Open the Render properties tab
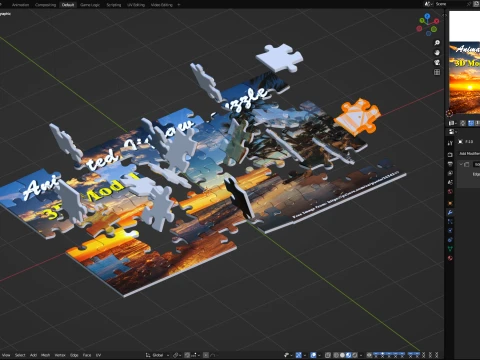Screen dimensions: 480x360 click(x=450, y=154)
